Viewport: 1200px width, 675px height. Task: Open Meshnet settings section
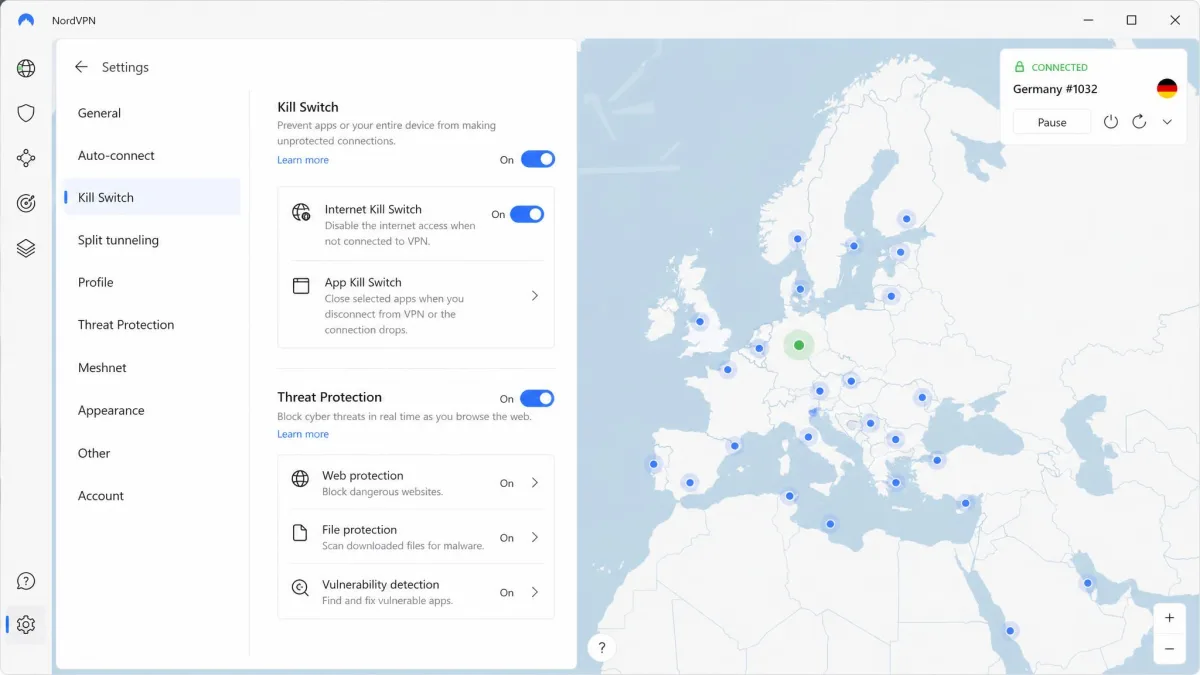click(152, 368)
